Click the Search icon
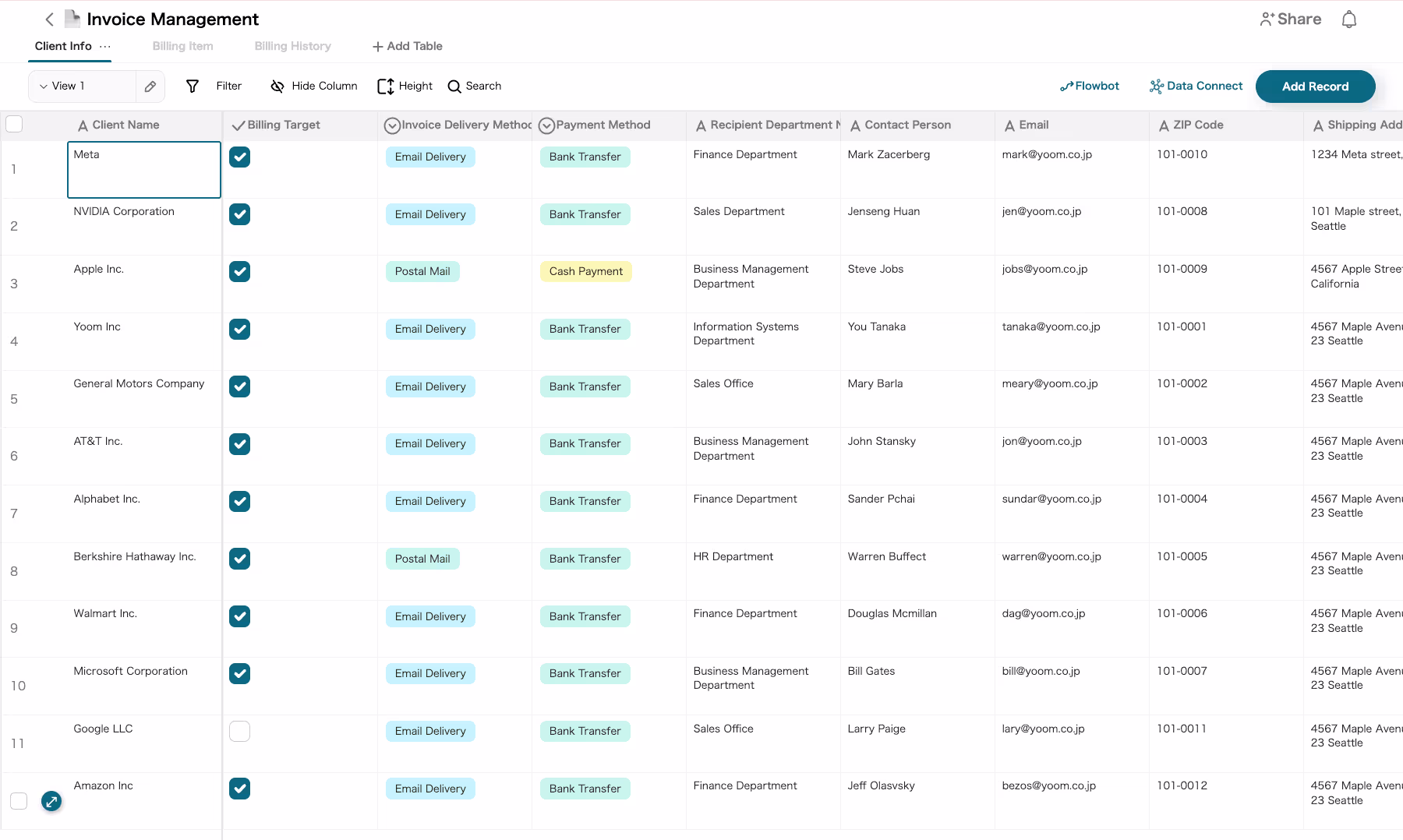 454,86
